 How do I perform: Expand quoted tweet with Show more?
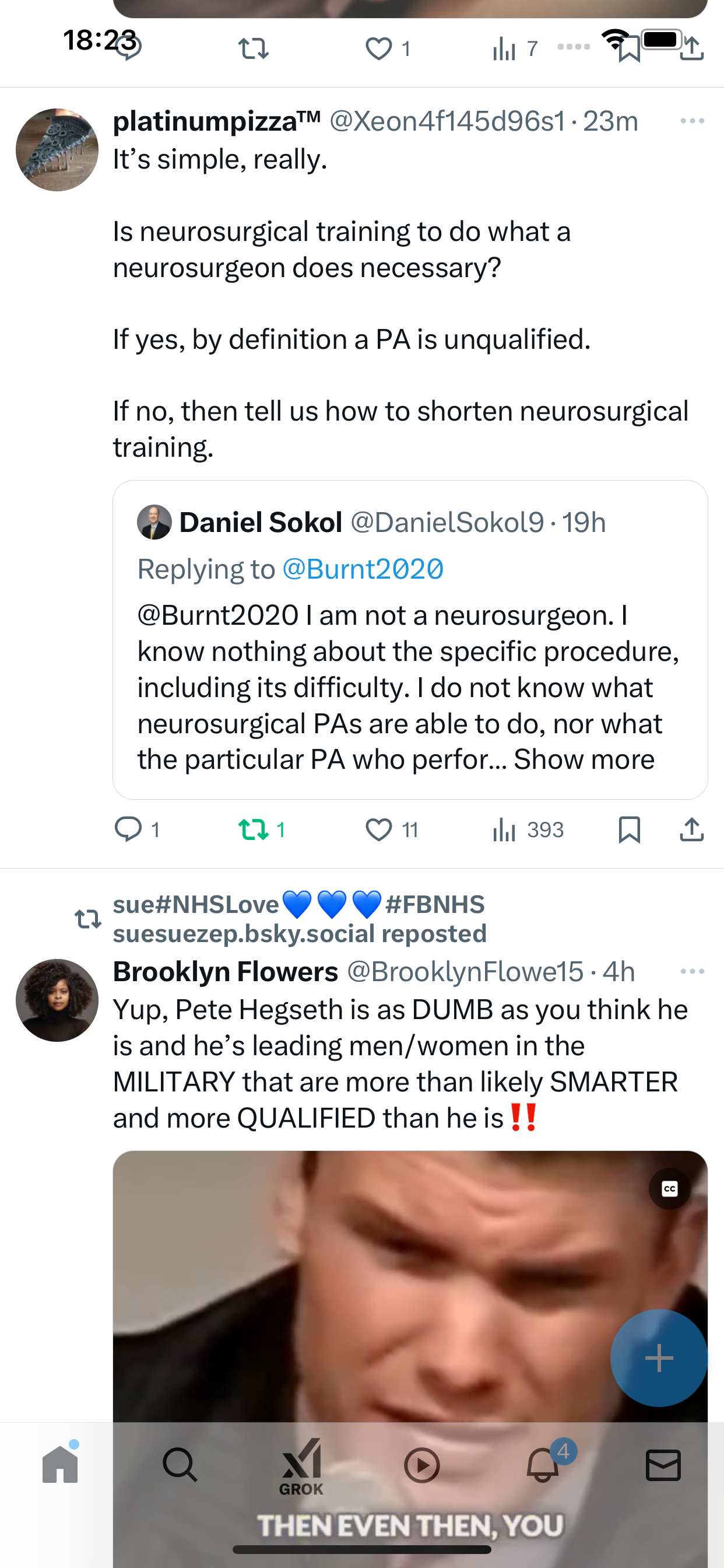coord(584,759)
